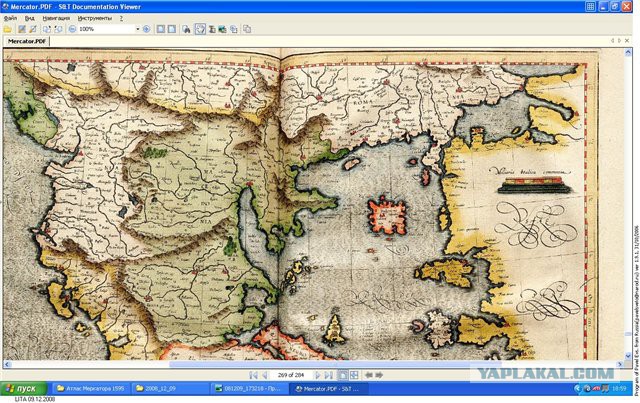Click the rotate page icon before zoom-out

[47, 29]
